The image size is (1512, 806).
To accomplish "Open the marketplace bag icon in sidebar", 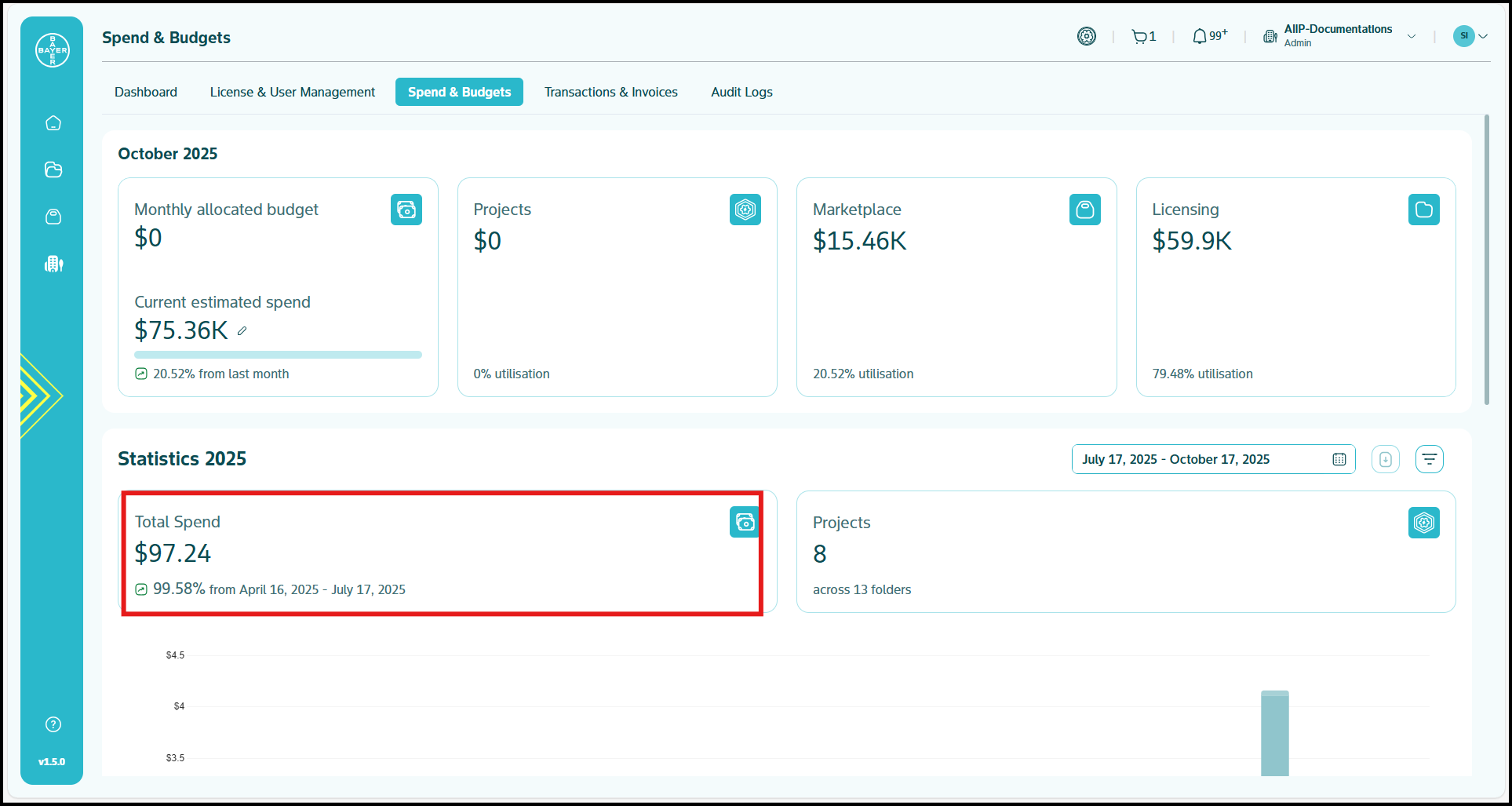I will (x=53, y=217).
